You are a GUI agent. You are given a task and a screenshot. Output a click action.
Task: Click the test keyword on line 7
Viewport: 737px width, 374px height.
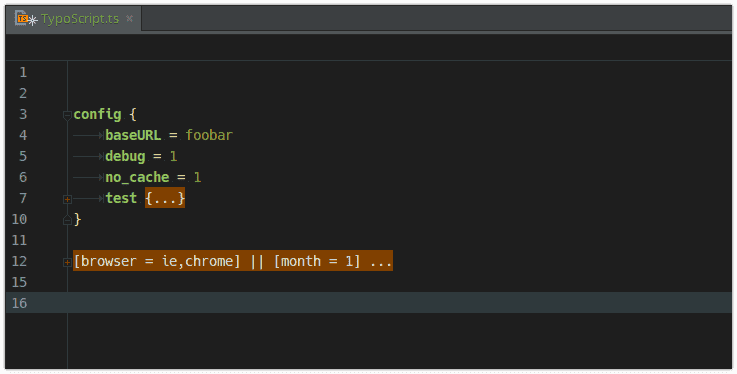coord(121,198)
